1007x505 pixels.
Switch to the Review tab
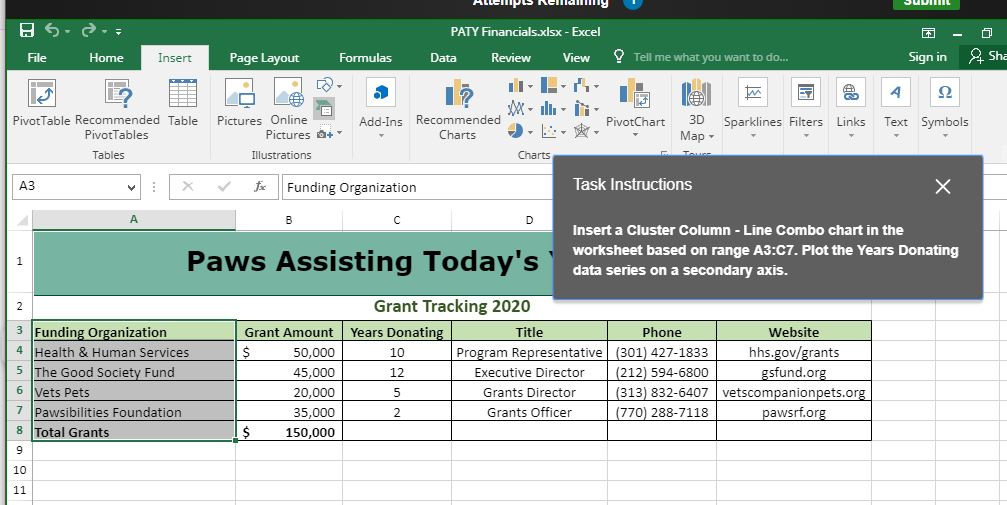pyautogui.click(x=511, y=57)
